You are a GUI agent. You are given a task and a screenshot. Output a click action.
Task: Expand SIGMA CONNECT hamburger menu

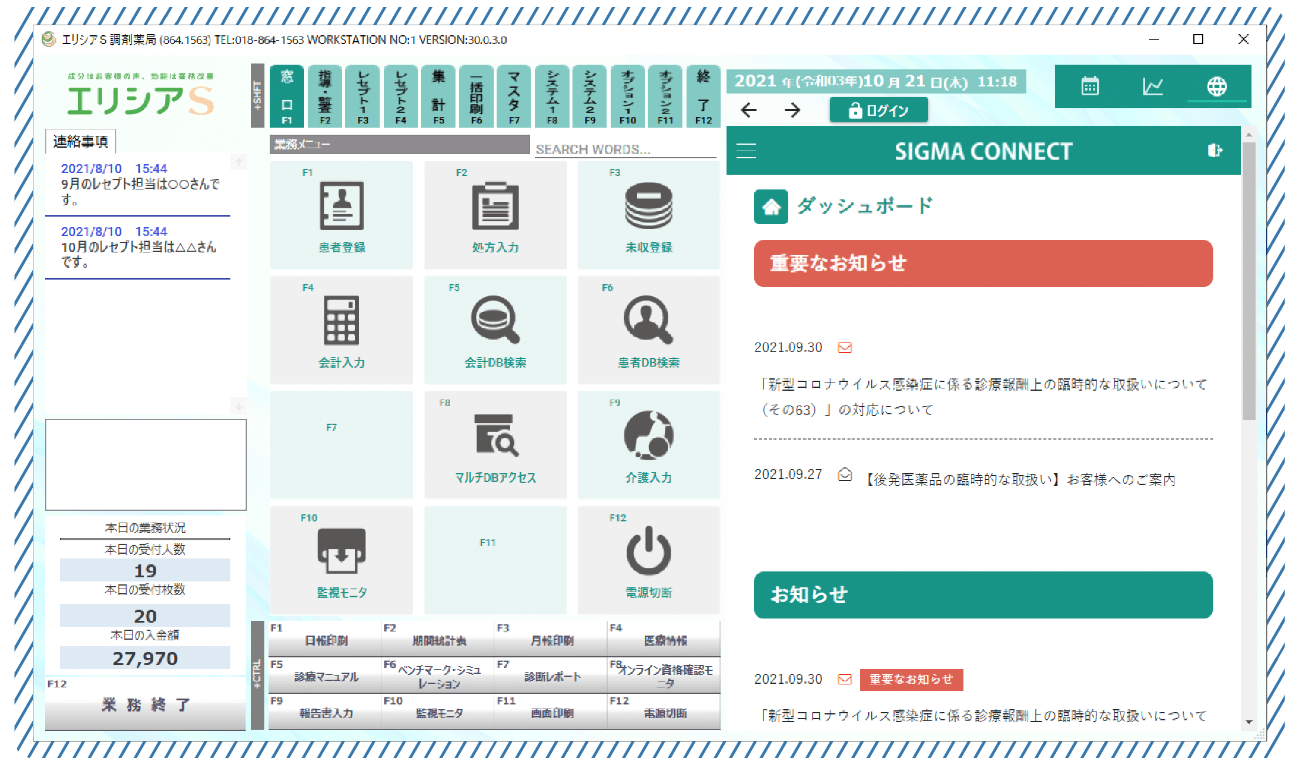[746, 151]
